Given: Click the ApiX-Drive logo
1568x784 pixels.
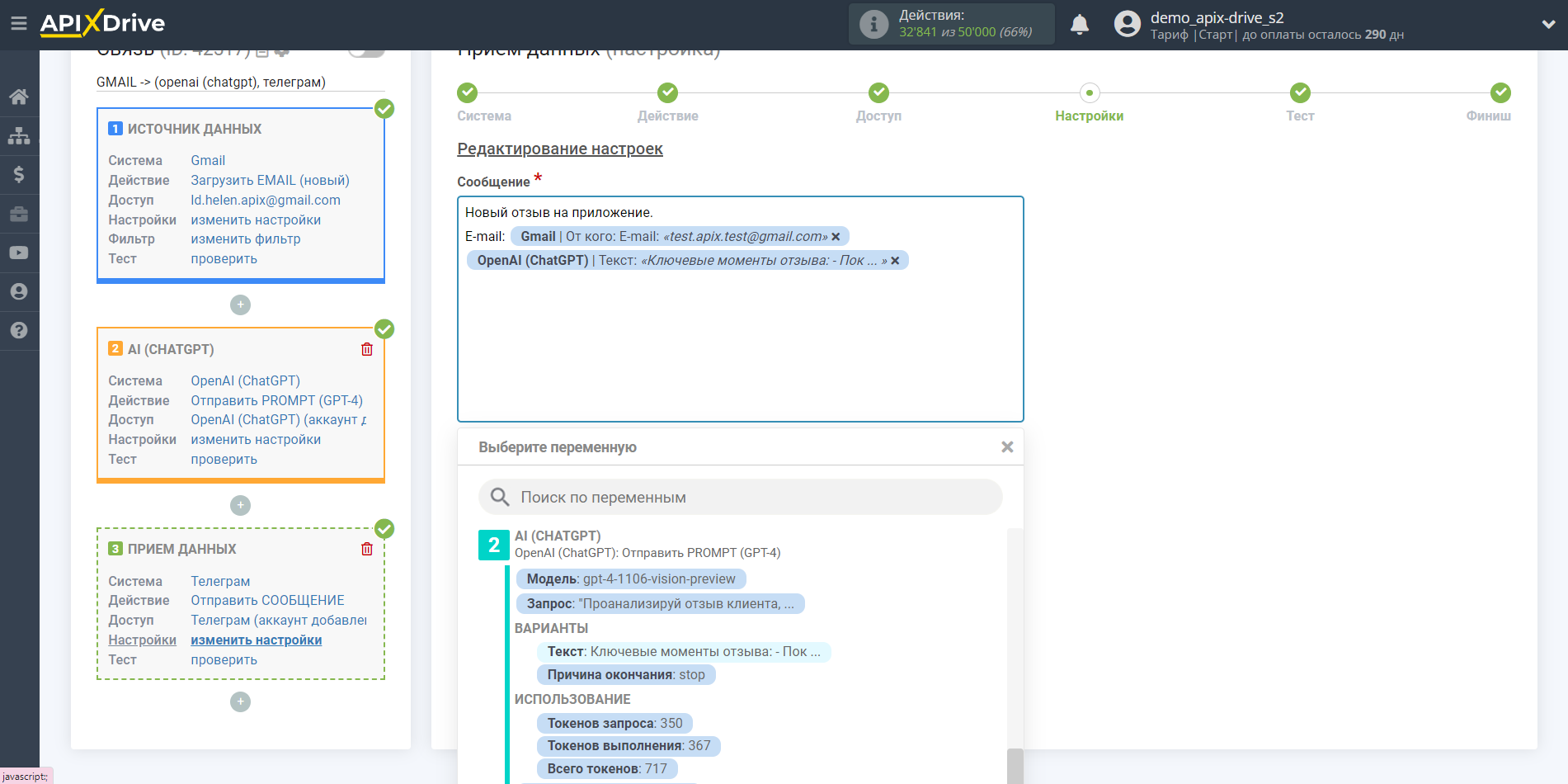Looking at the screenshot, I should pyautogui.click(x=102, y=23).
